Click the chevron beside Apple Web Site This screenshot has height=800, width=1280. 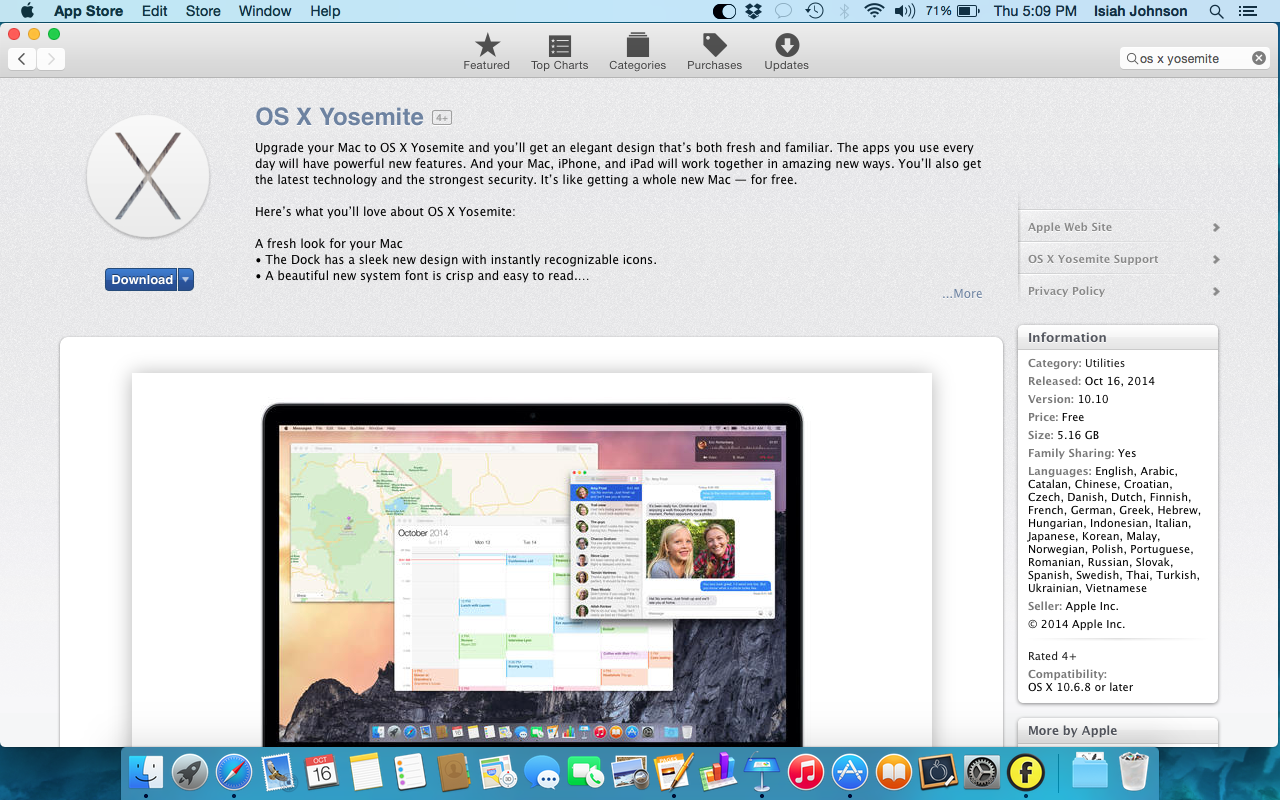click(1216, 227)
